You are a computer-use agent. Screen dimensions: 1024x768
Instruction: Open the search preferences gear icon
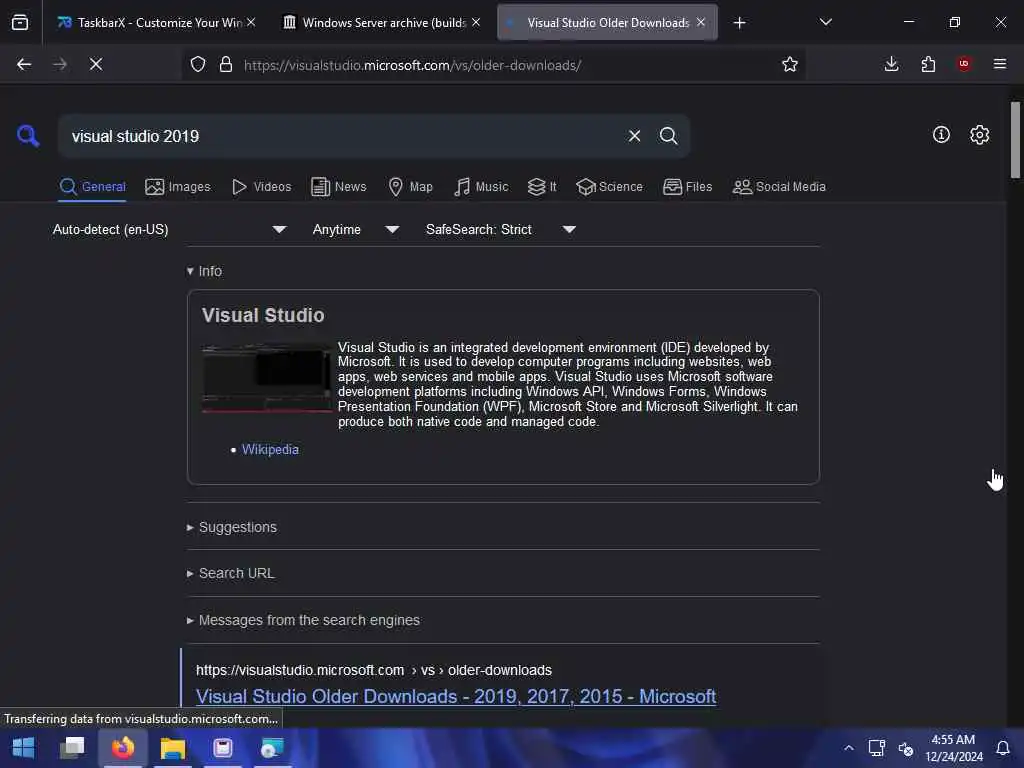click(979, 135)
